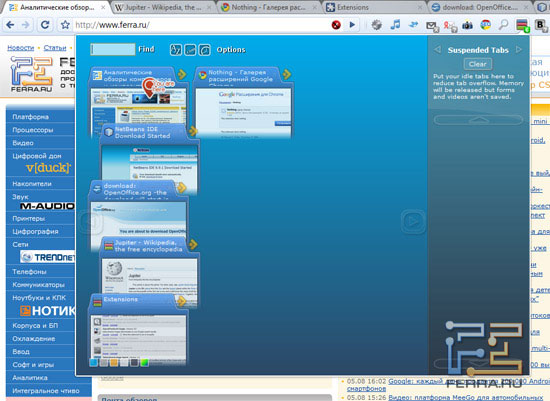Switch to the Jupiter - Wikipedia browser tab
Viewport: 550px width, 401px height.
pos(164,7)
